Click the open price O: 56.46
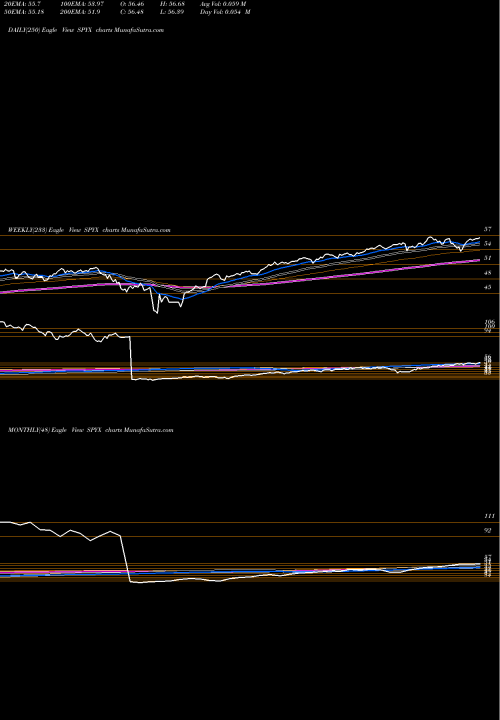This screenshot has height=720, width=500. (131, 4)
